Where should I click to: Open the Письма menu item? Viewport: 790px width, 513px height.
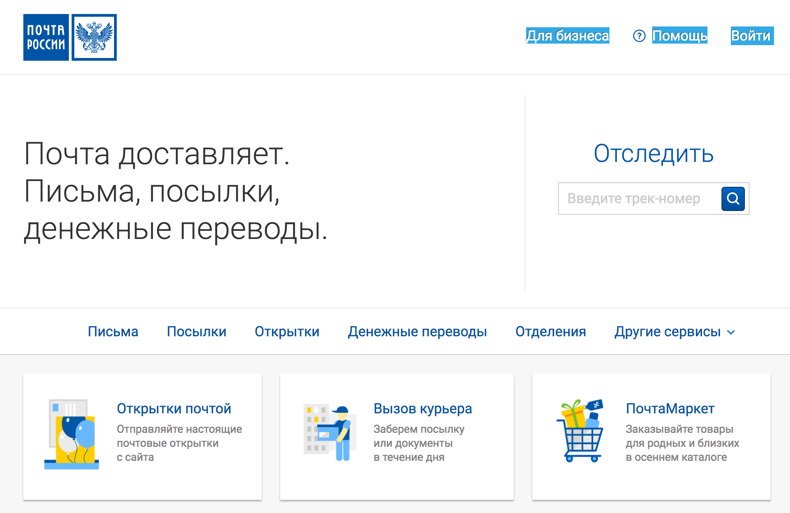point(113,332)
